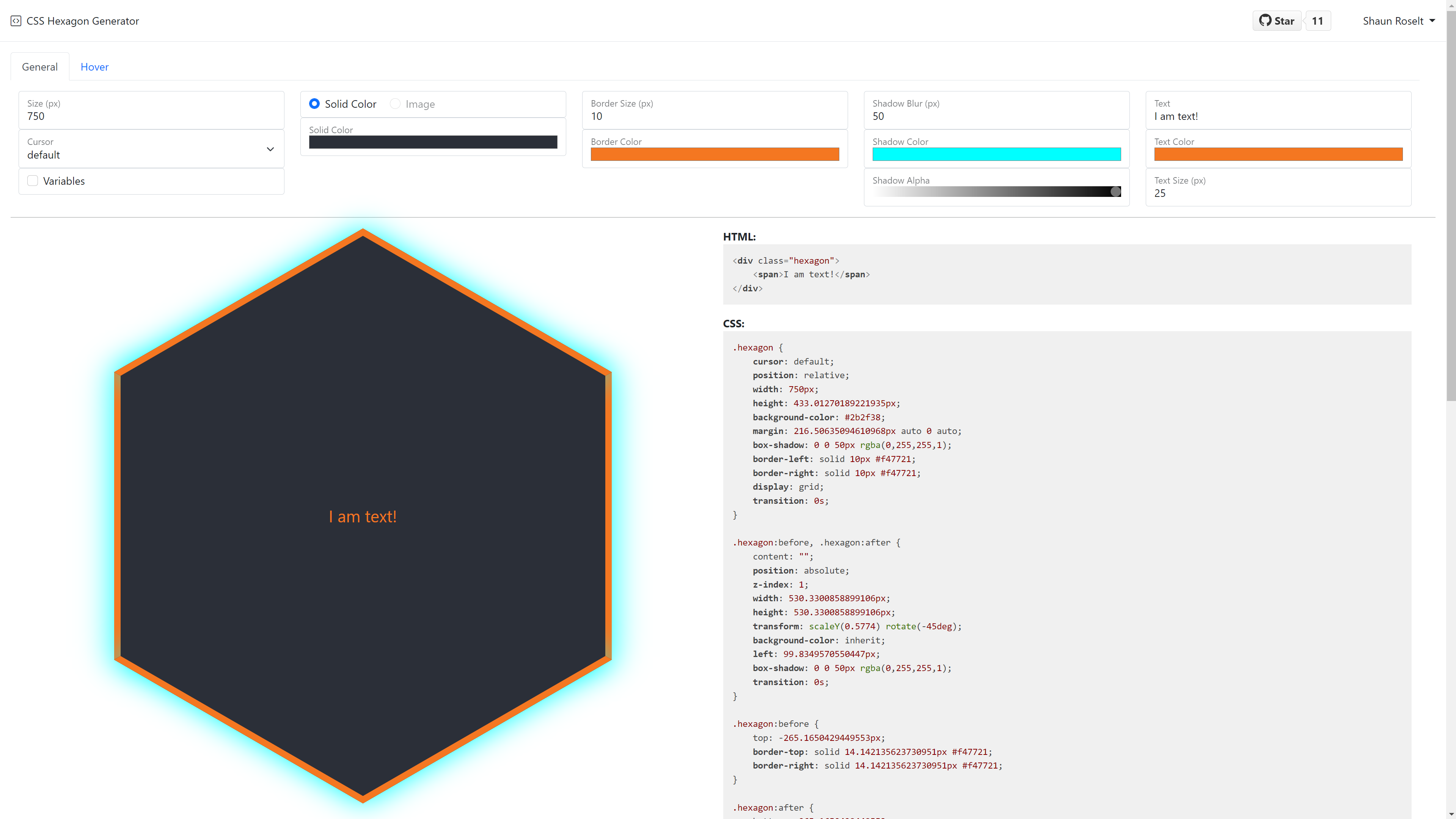Select the Solid Color radio button
The width and height of the screenshot is (1456, 819).
[314, 104]
